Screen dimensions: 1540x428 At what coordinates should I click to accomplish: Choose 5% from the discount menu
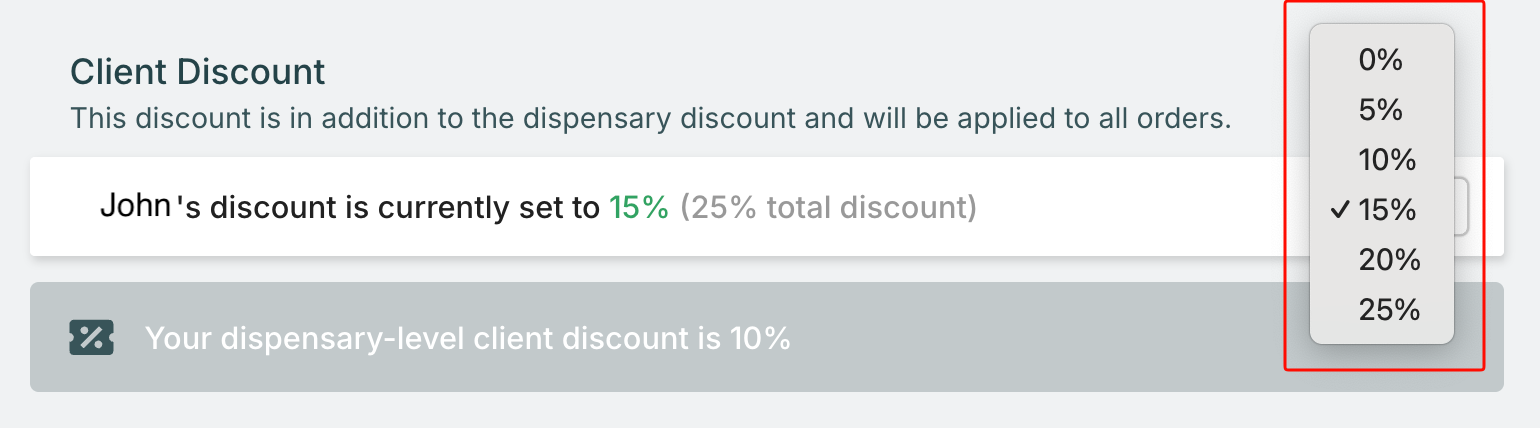pyautogui.click(x=1381, y=110)
